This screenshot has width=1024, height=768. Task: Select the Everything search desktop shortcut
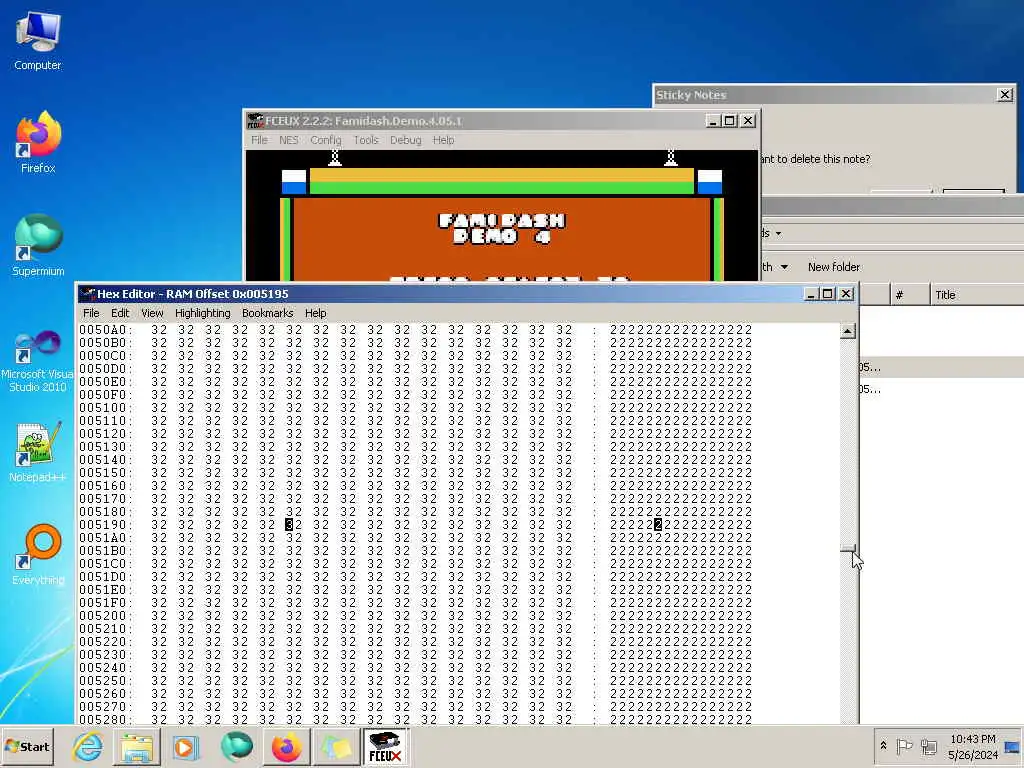coord(38,554)
